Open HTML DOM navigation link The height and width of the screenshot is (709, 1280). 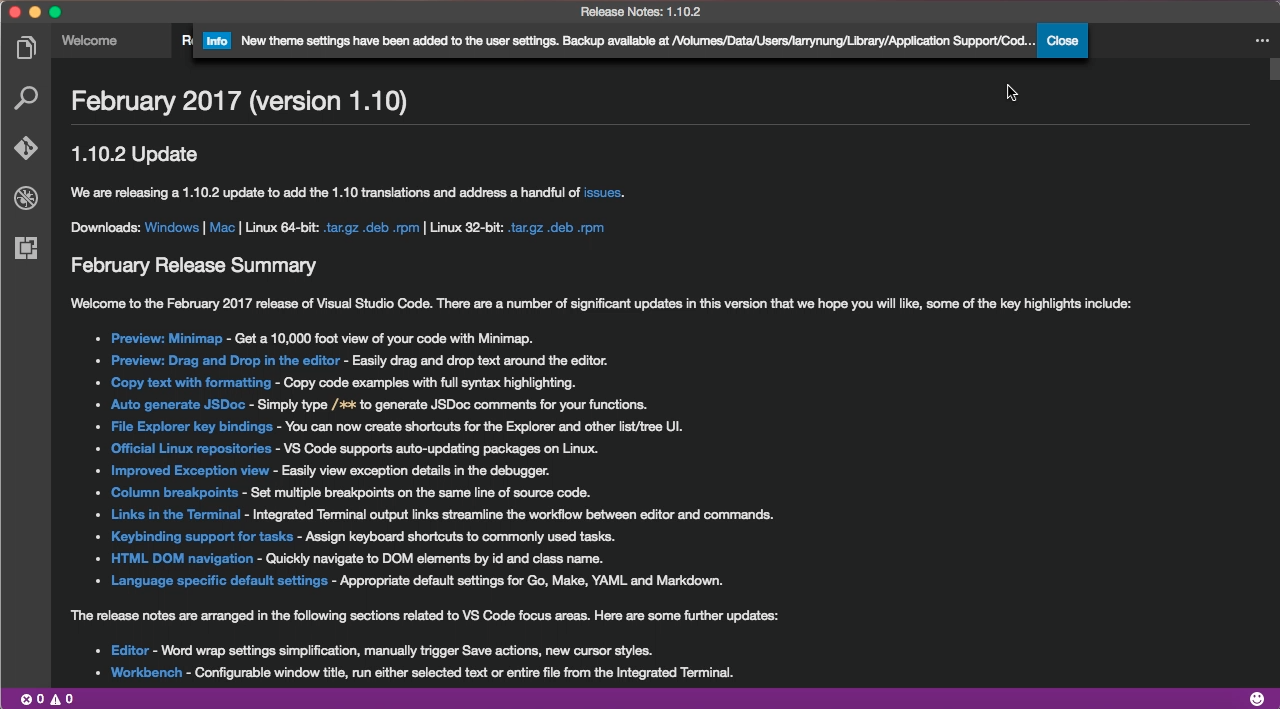click(x=182, y=558)
